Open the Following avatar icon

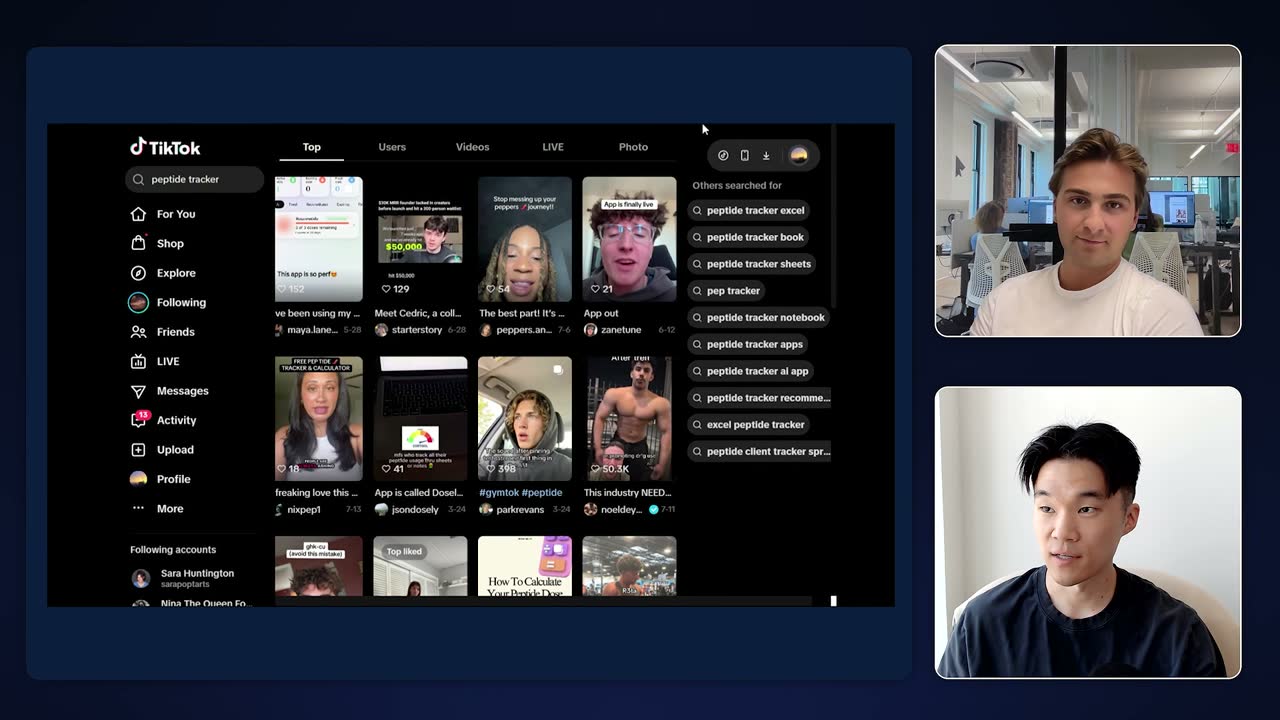pos(138,302)
